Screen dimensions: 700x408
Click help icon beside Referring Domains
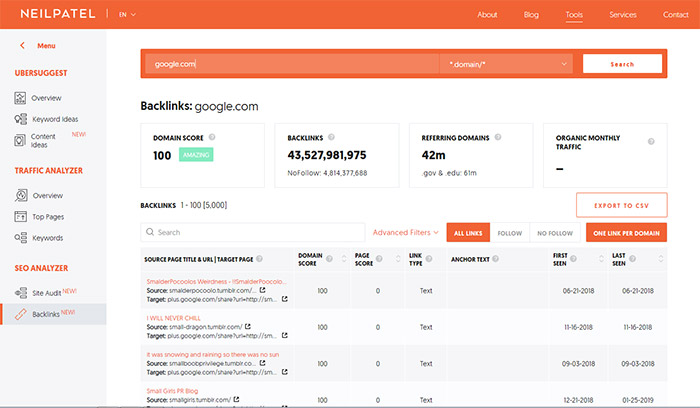click(498, 137)
